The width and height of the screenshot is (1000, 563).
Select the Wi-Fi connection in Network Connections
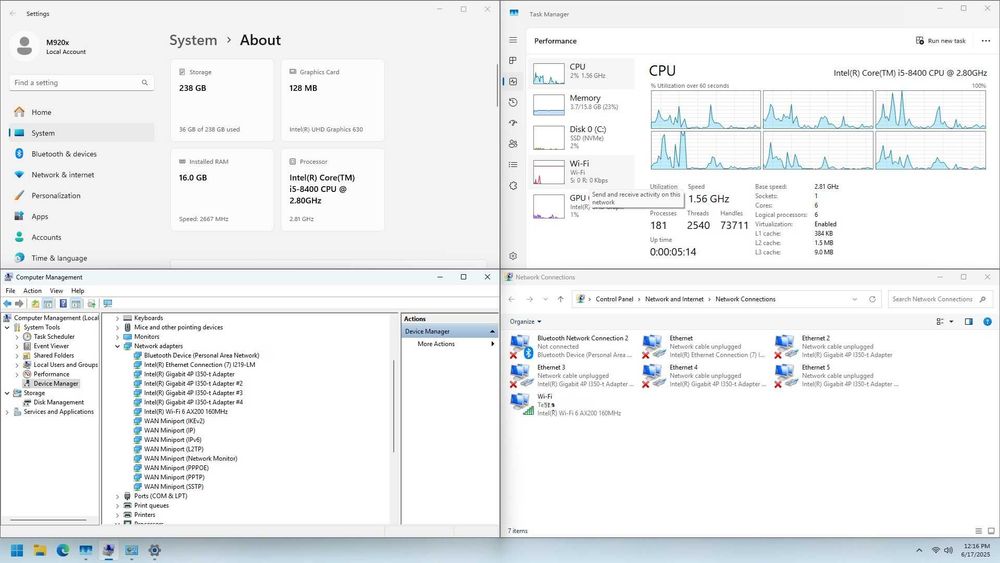tap(566, 405)
